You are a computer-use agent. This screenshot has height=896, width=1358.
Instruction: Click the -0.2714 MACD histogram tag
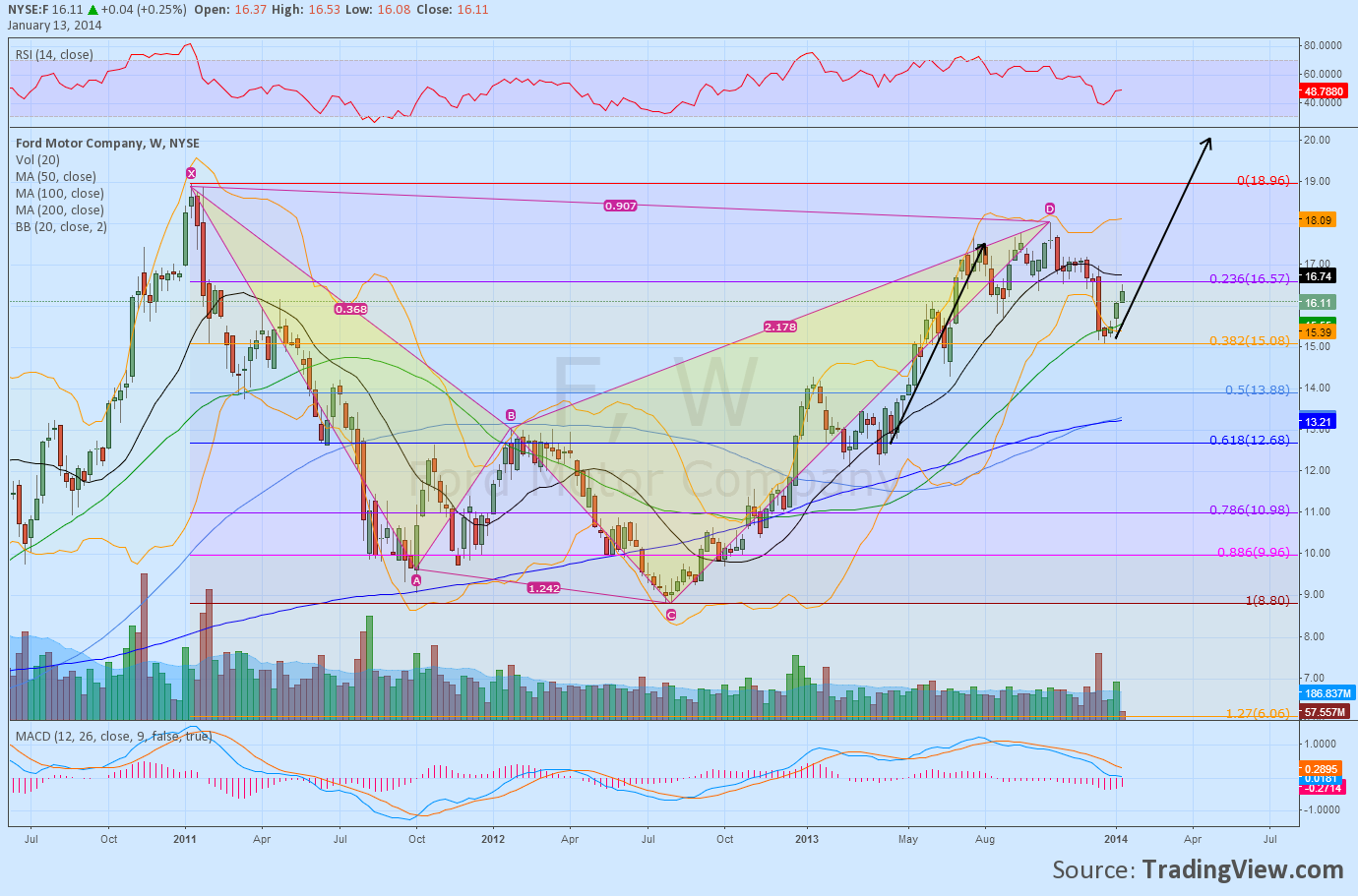coord(1321,788)
